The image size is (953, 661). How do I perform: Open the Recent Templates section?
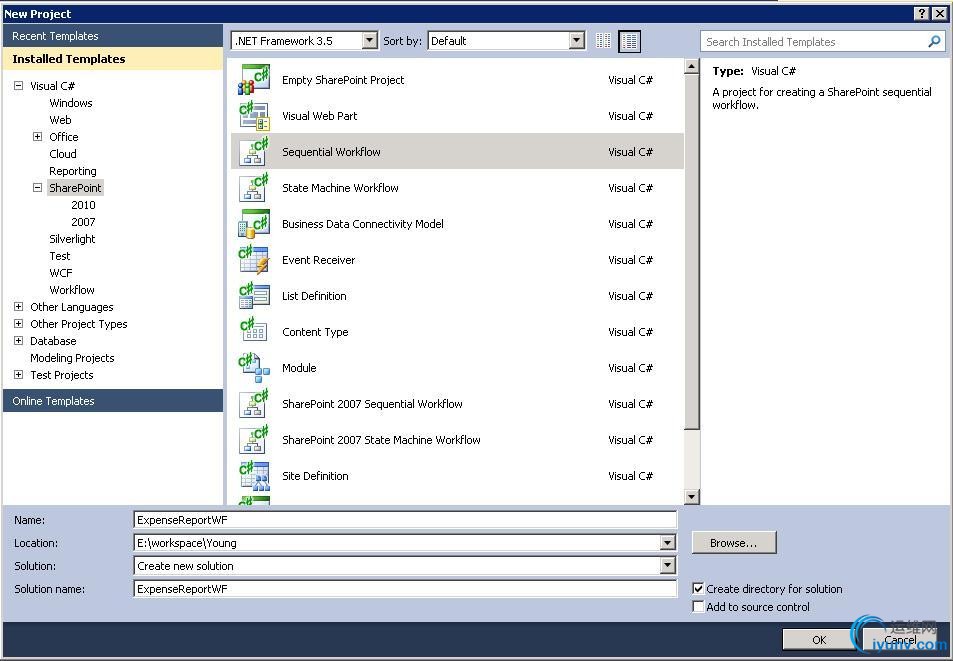(x=113, y=36)
